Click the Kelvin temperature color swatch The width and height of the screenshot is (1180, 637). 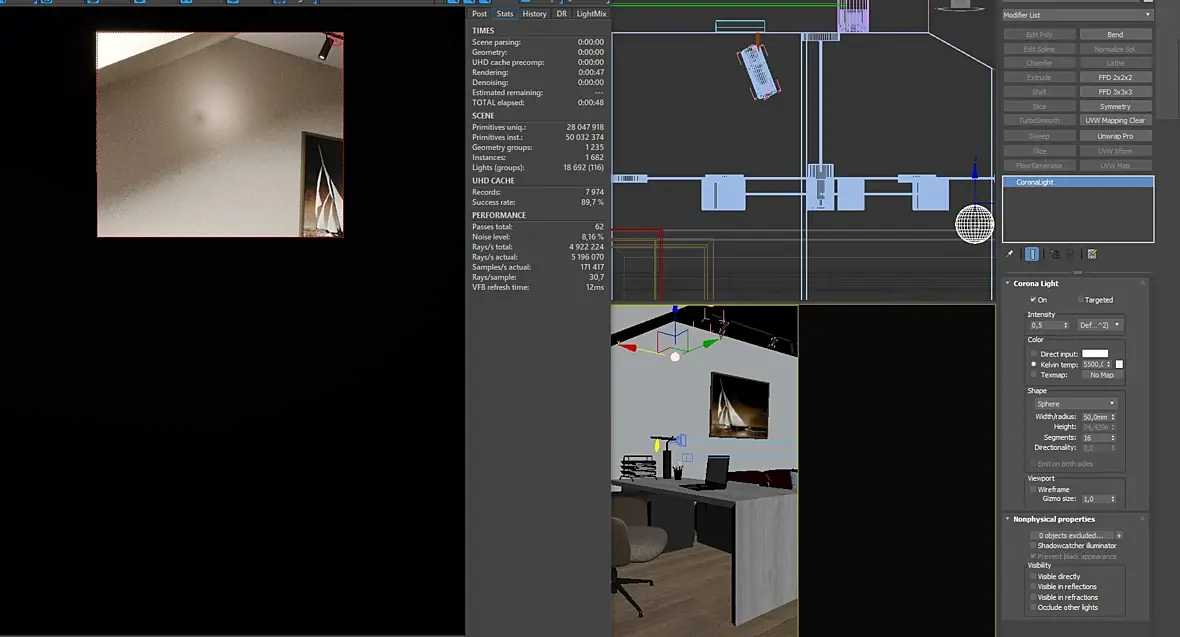click(x=1119, y=364)
